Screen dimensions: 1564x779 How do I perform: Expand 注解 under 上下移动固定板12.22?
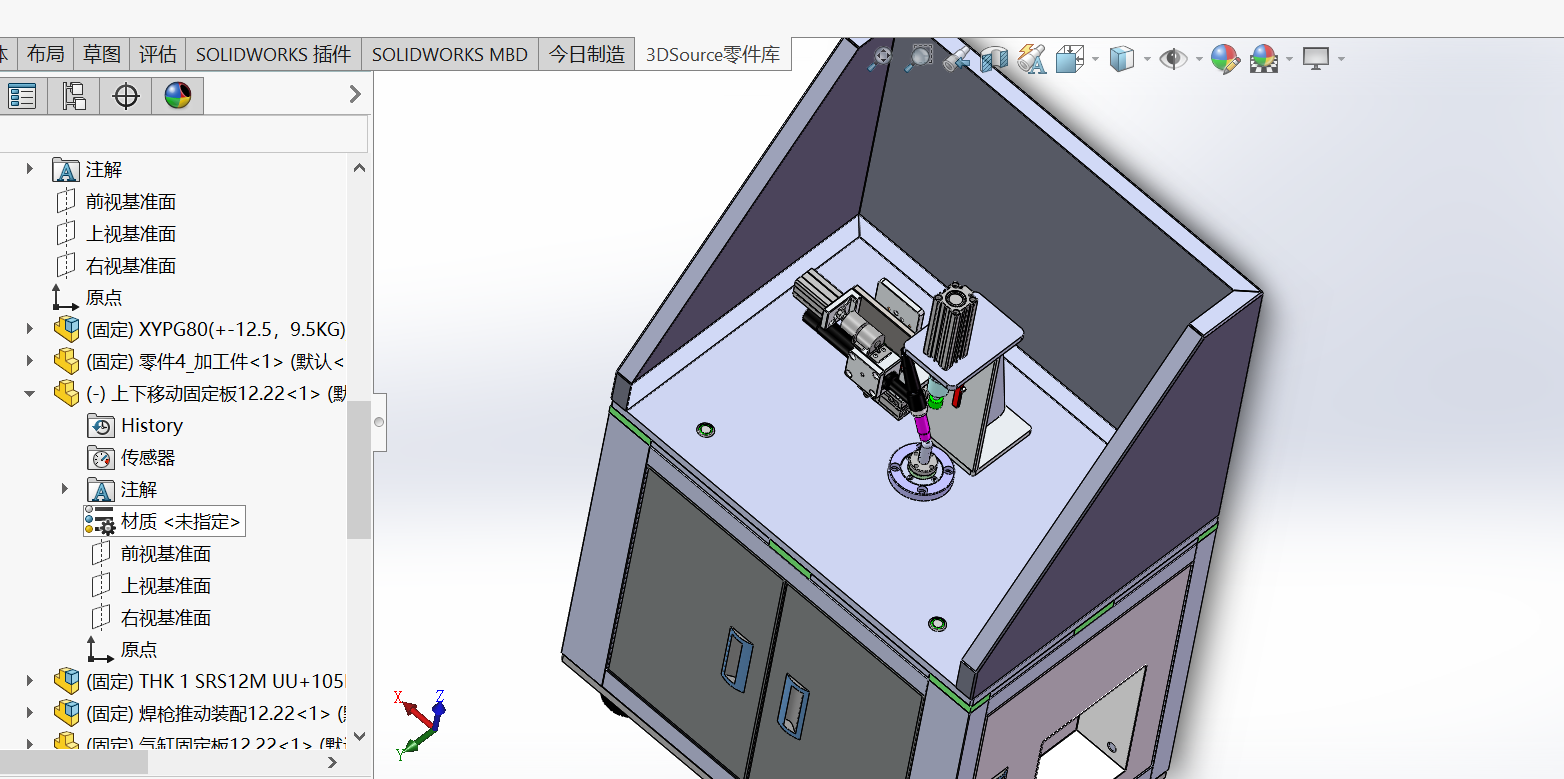65,489
